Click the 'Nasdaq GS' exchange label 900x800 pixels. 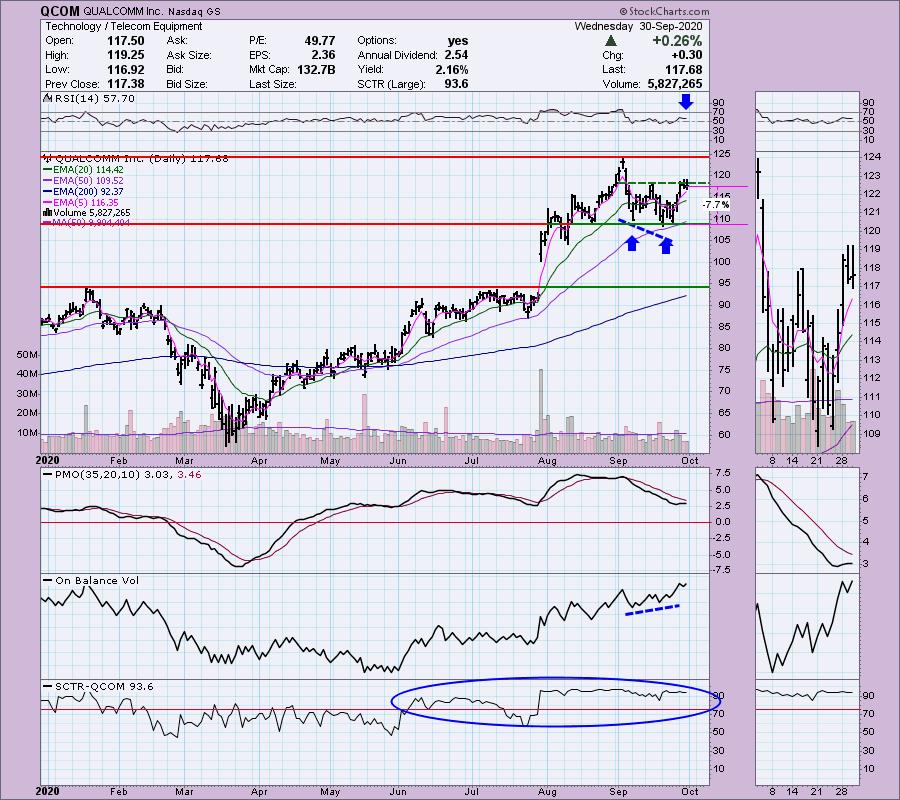pos(194,11)
